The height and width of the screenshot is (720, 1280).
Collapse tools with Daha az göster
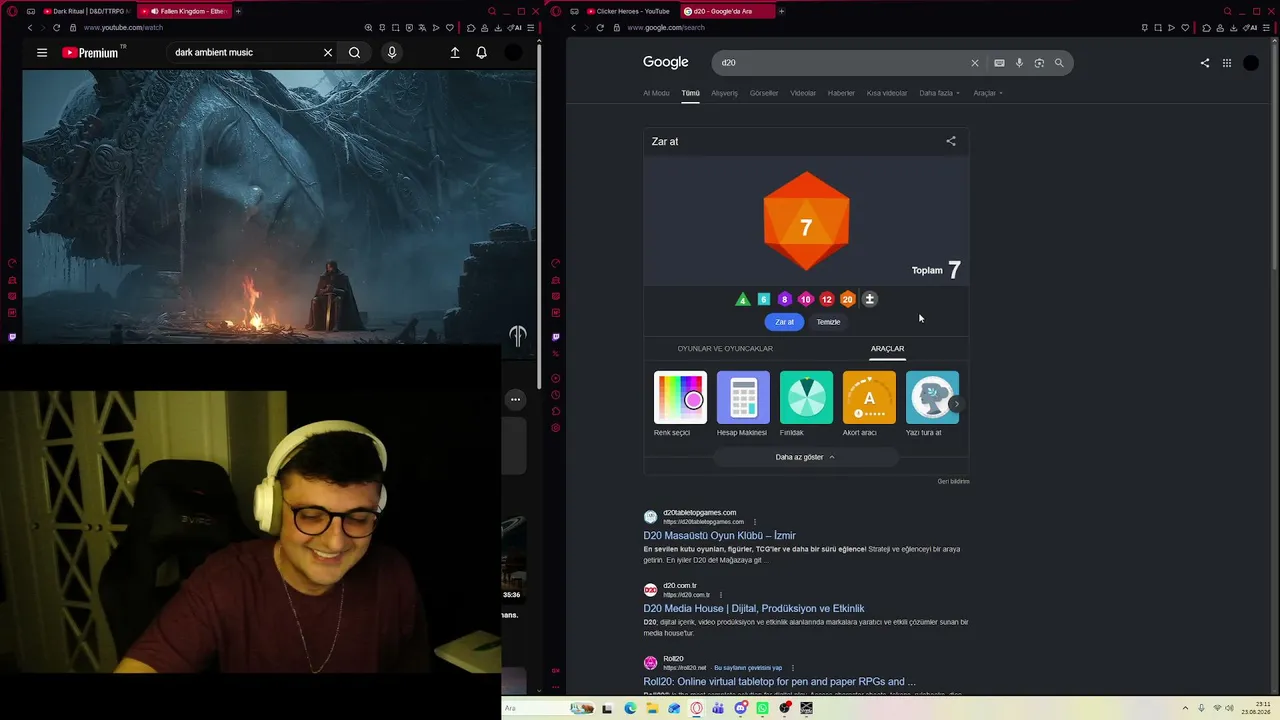(x=806, y=457)
